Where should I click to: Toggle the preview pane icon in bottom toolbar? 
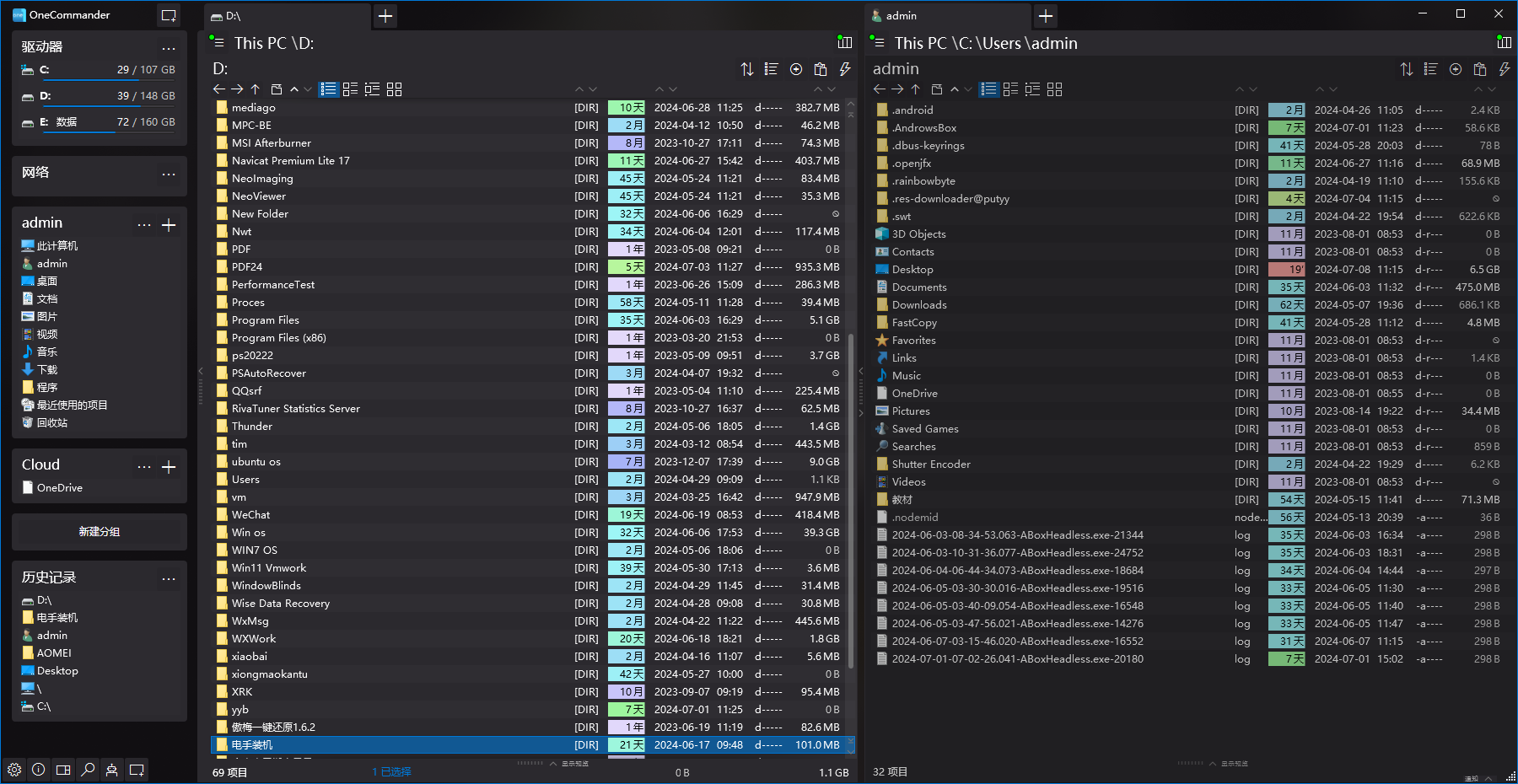pos(63,770)
